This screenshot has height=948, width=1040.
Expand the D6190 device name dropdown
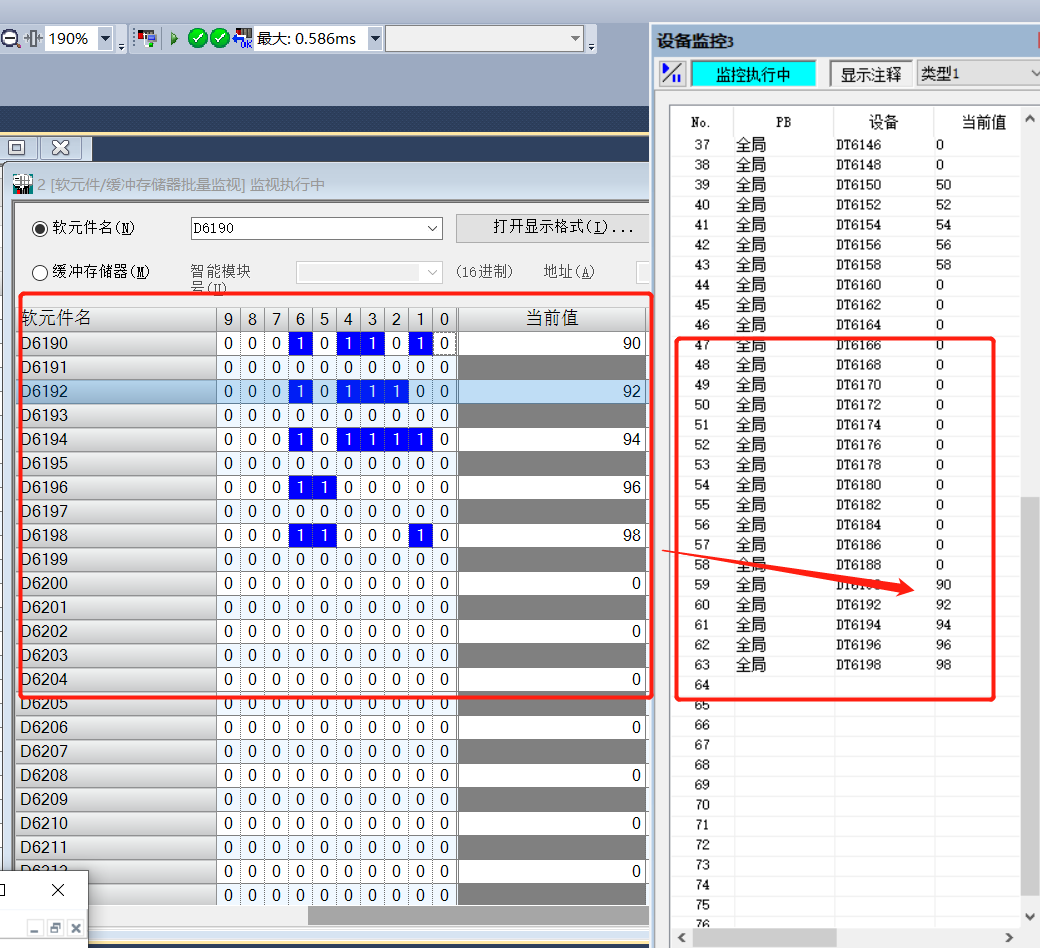pyautogui.click(x=432, y=229)
